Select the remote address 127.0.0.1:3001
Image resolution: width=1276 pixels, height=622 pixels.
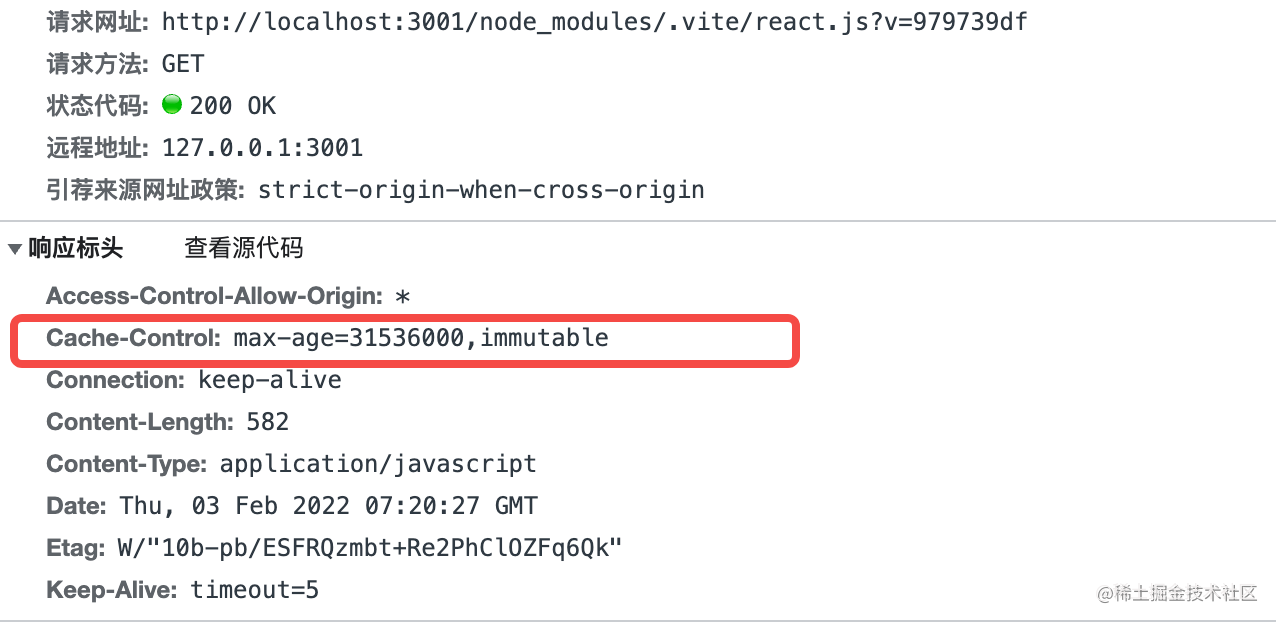[x=262, y=148]
